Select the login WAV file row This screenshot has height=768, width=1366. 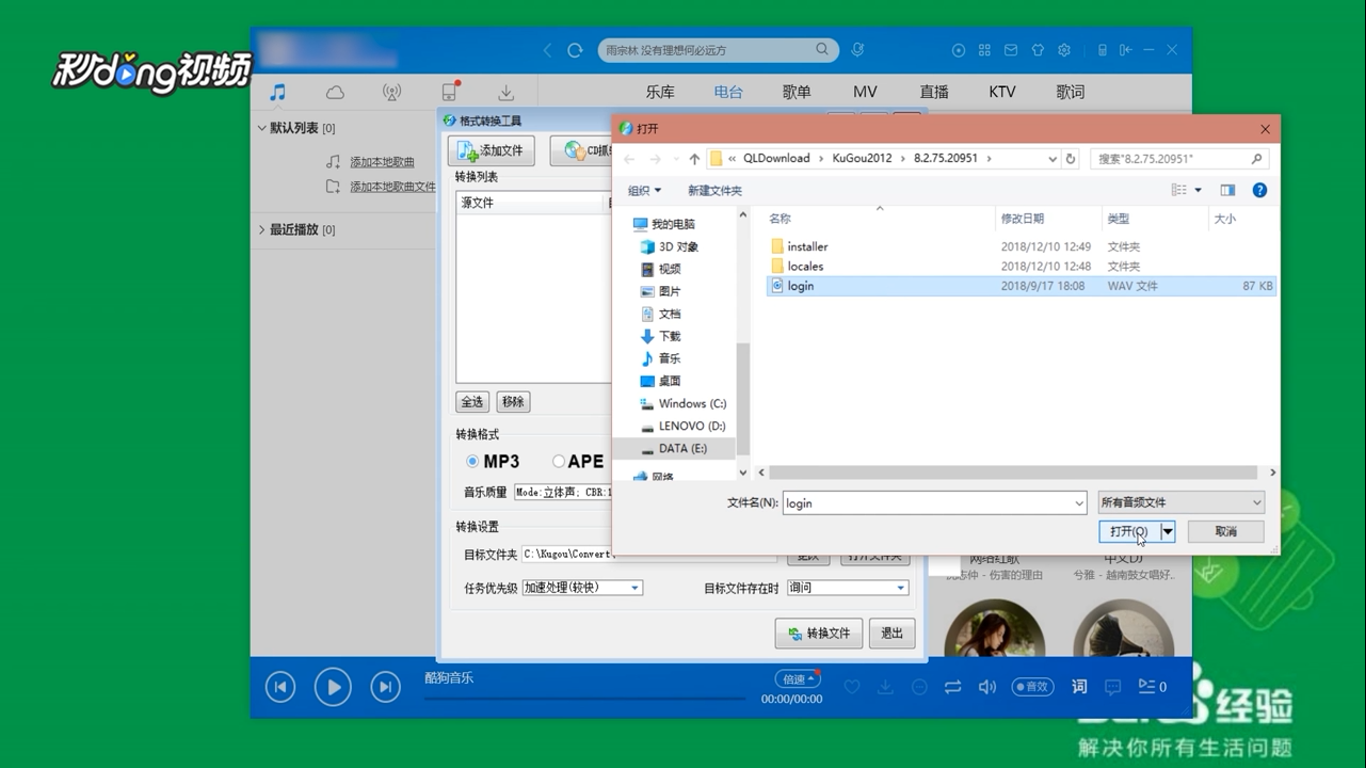click(x=1022, y=286)
